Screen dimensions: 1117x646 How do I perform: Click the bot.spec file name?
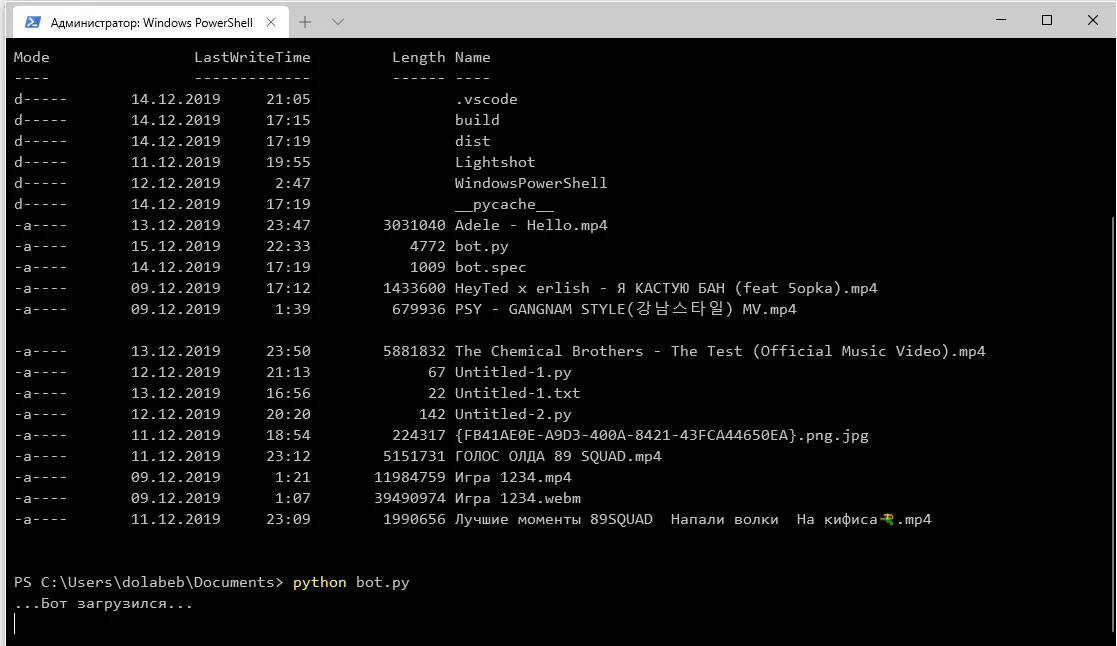[490, 267]
